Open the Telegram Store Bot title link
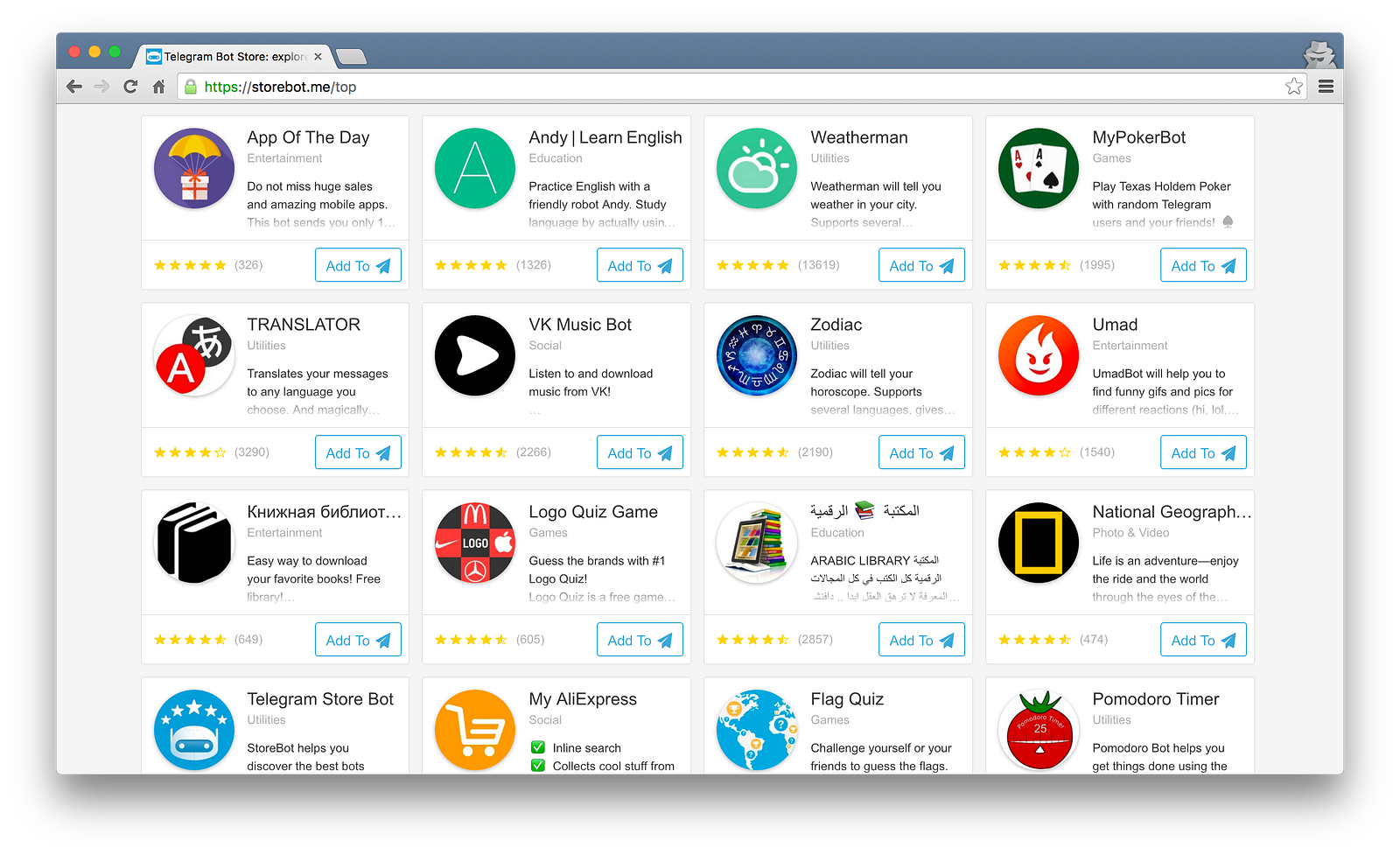Screen dimensions: 1400x855 (320, 699)
